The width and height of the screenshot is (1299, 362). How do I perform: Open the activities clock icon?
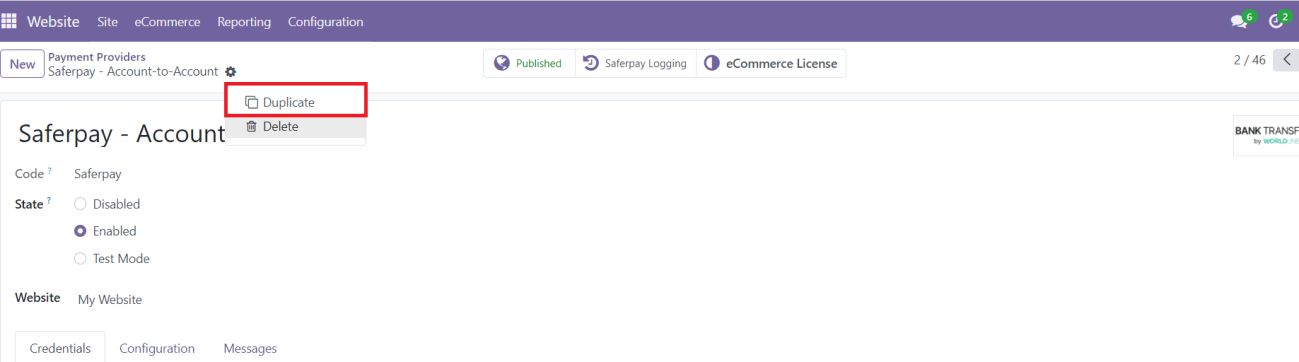(x=1276, y=21)
